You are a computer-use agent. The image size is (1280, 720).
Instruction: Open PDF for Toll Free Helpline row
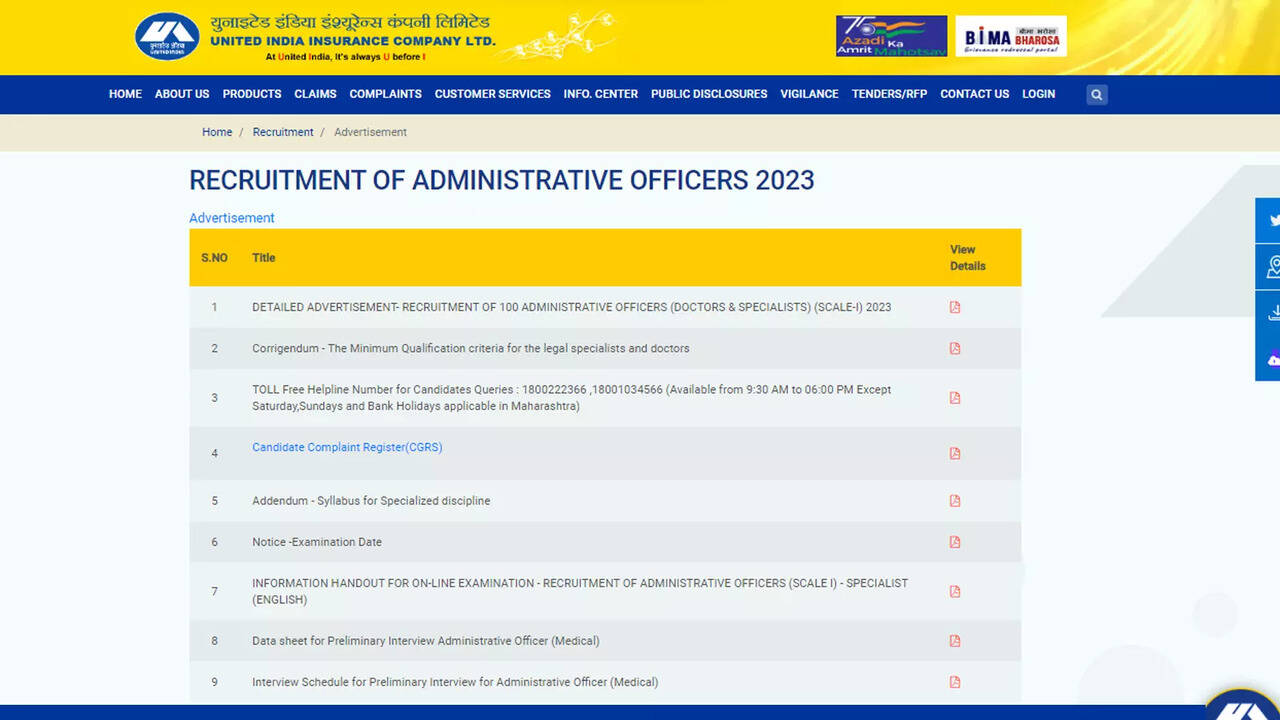pos(955,398)
